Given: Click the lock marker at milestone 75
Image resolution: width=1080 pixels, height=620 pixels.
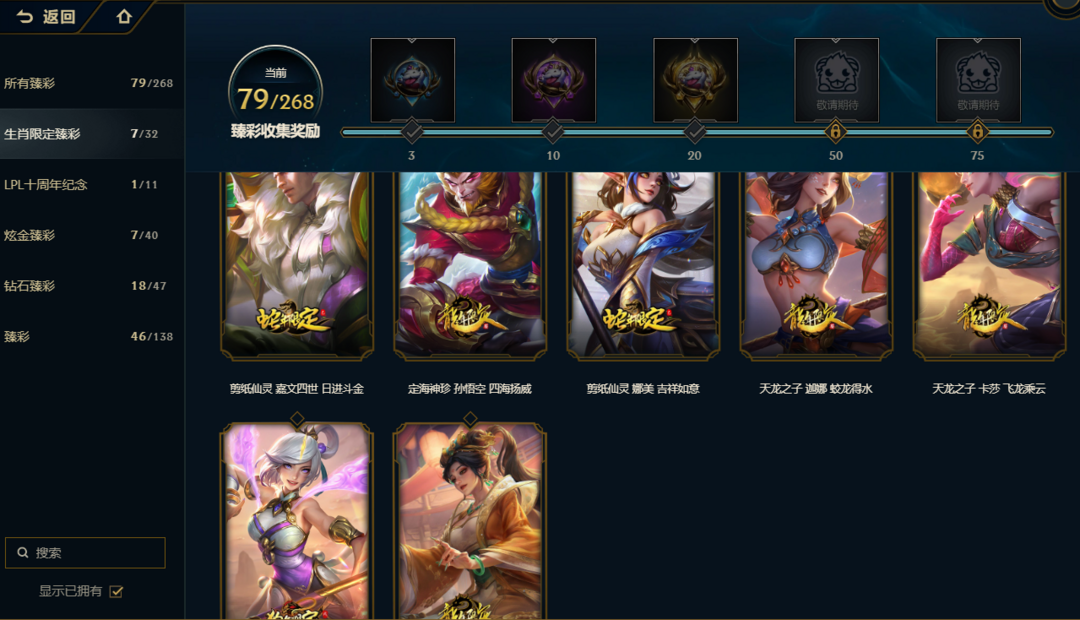Looking at the screenshot, I should click(977, 132).
